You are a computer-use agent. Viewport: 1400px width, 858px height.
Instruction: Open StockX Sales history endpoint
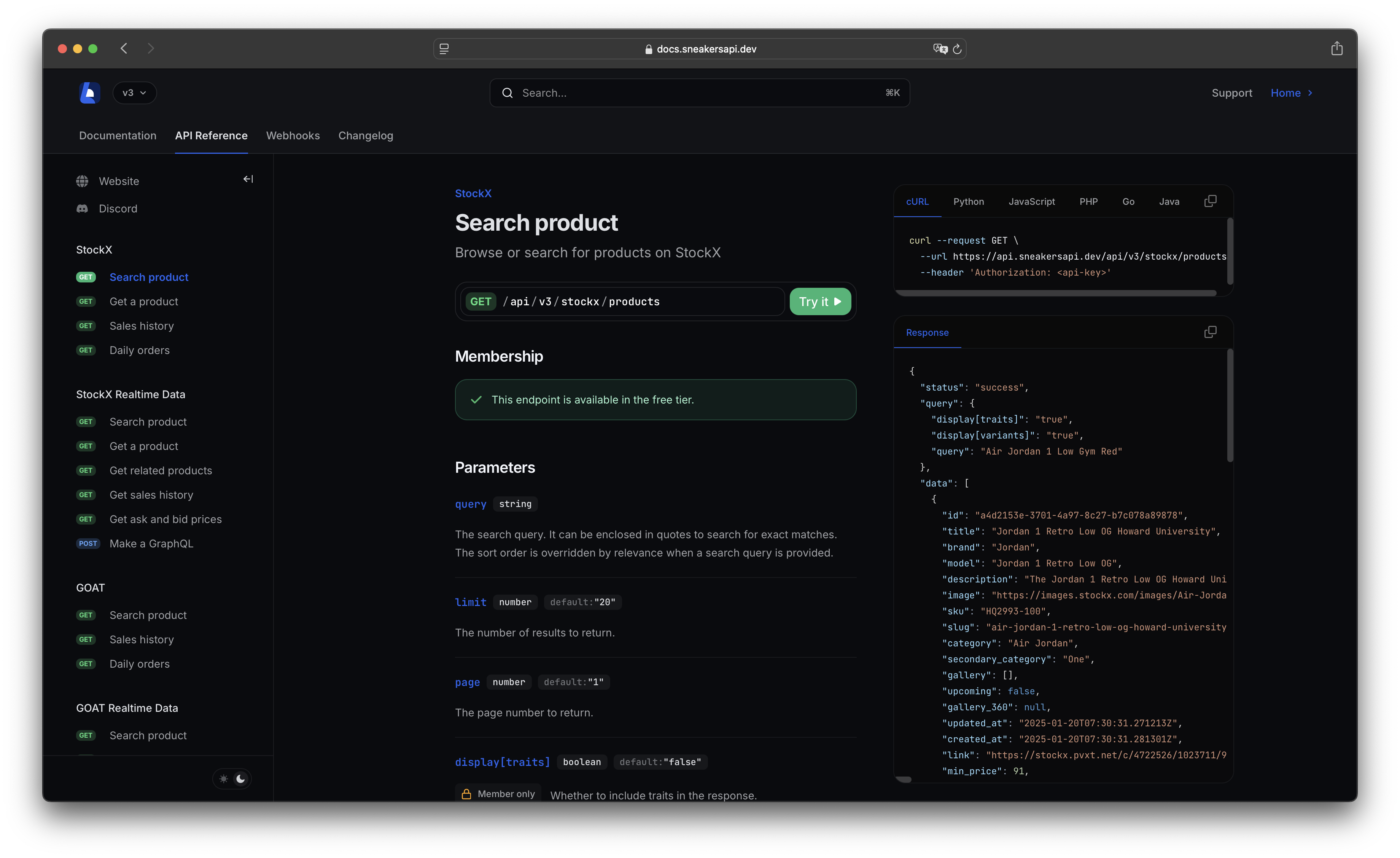point(142,326)
